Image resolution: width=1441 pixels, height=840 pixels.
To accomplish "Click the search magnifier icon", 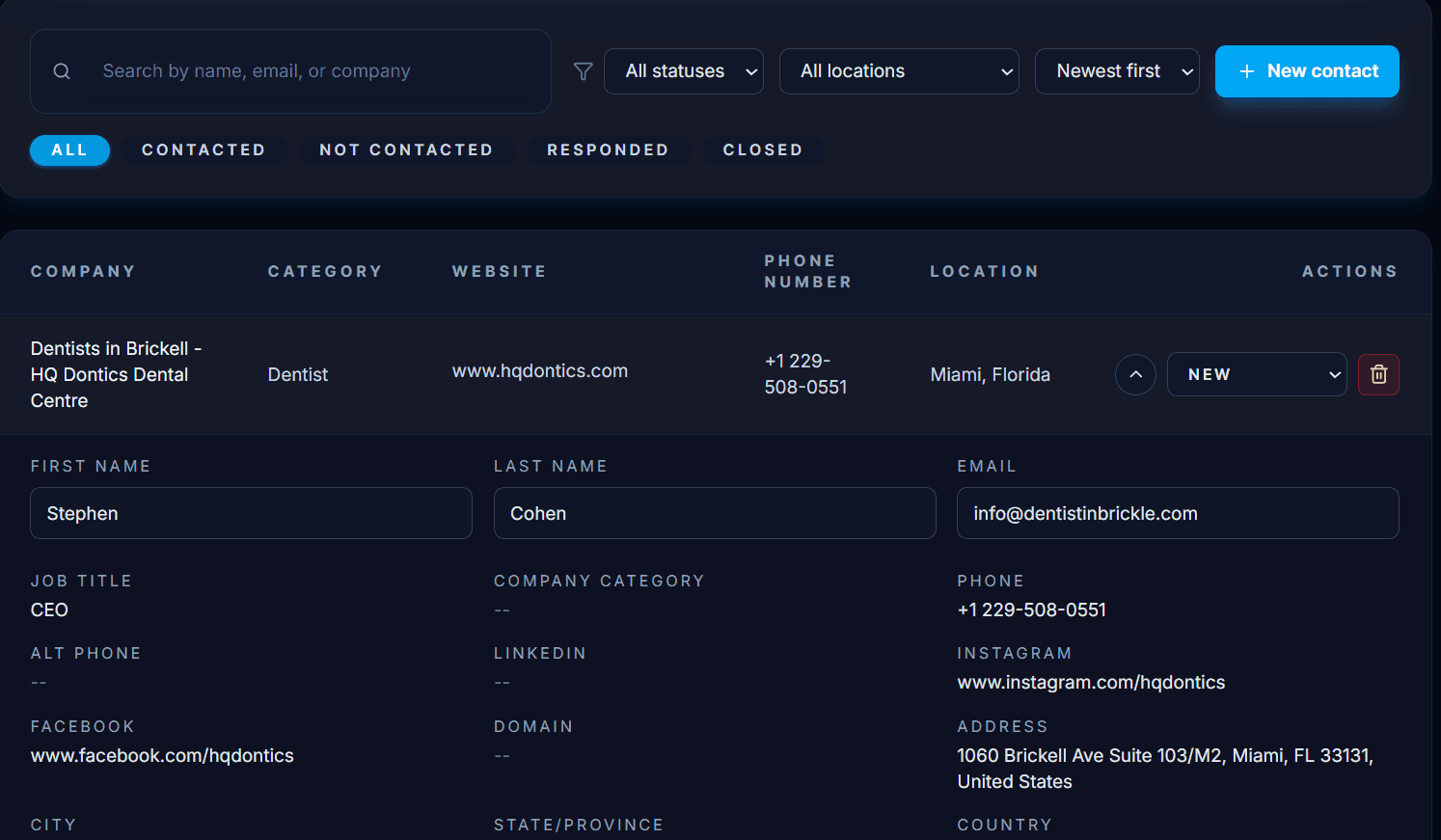I will tap(61, 70).
